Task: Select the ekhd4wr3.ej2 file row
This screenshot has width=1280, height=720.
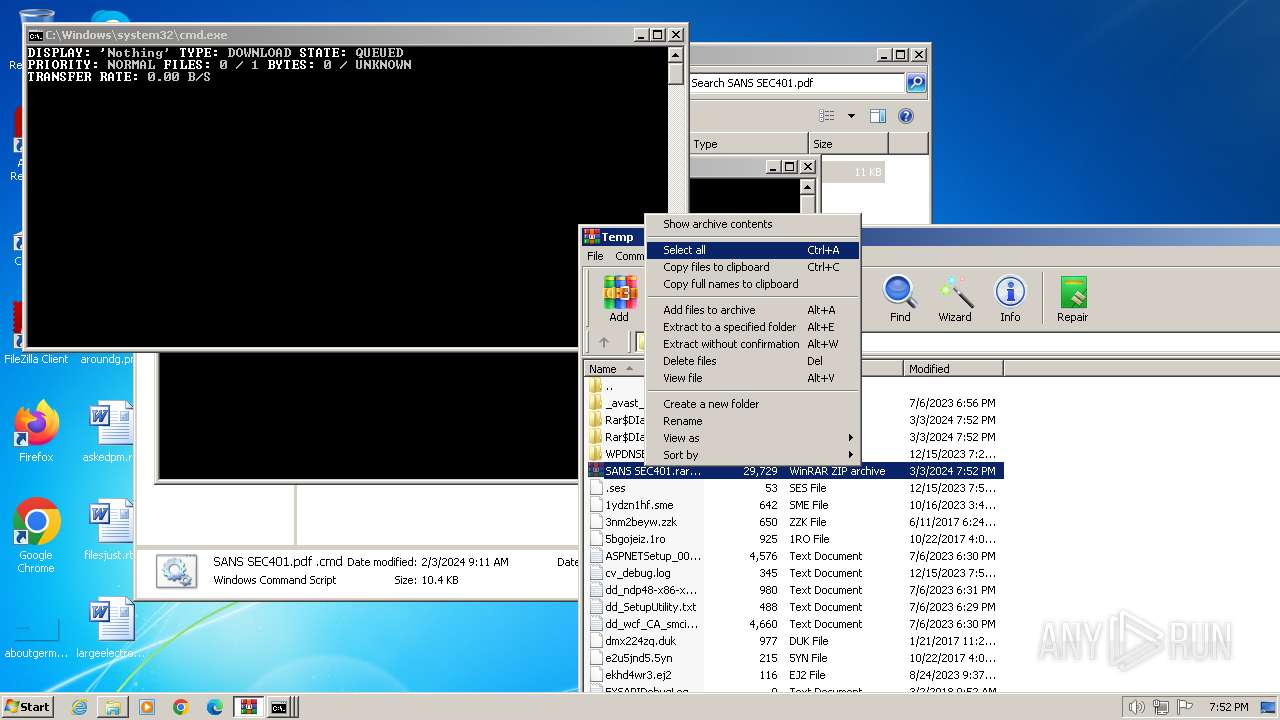Action: coord(794,675)
